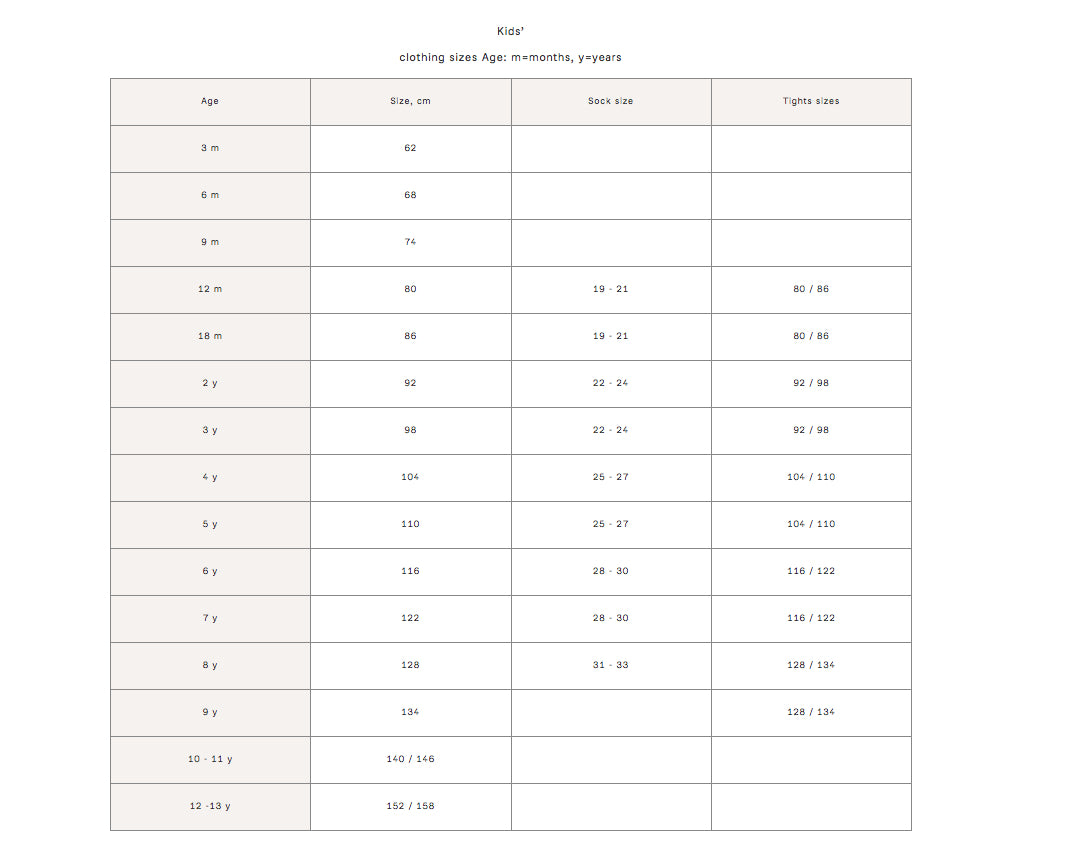Image resolution: width=1065 pixels, height=858 pixels.
Task: Click tights size 80 / 86 for 18 m
Action: pos(811,336)
